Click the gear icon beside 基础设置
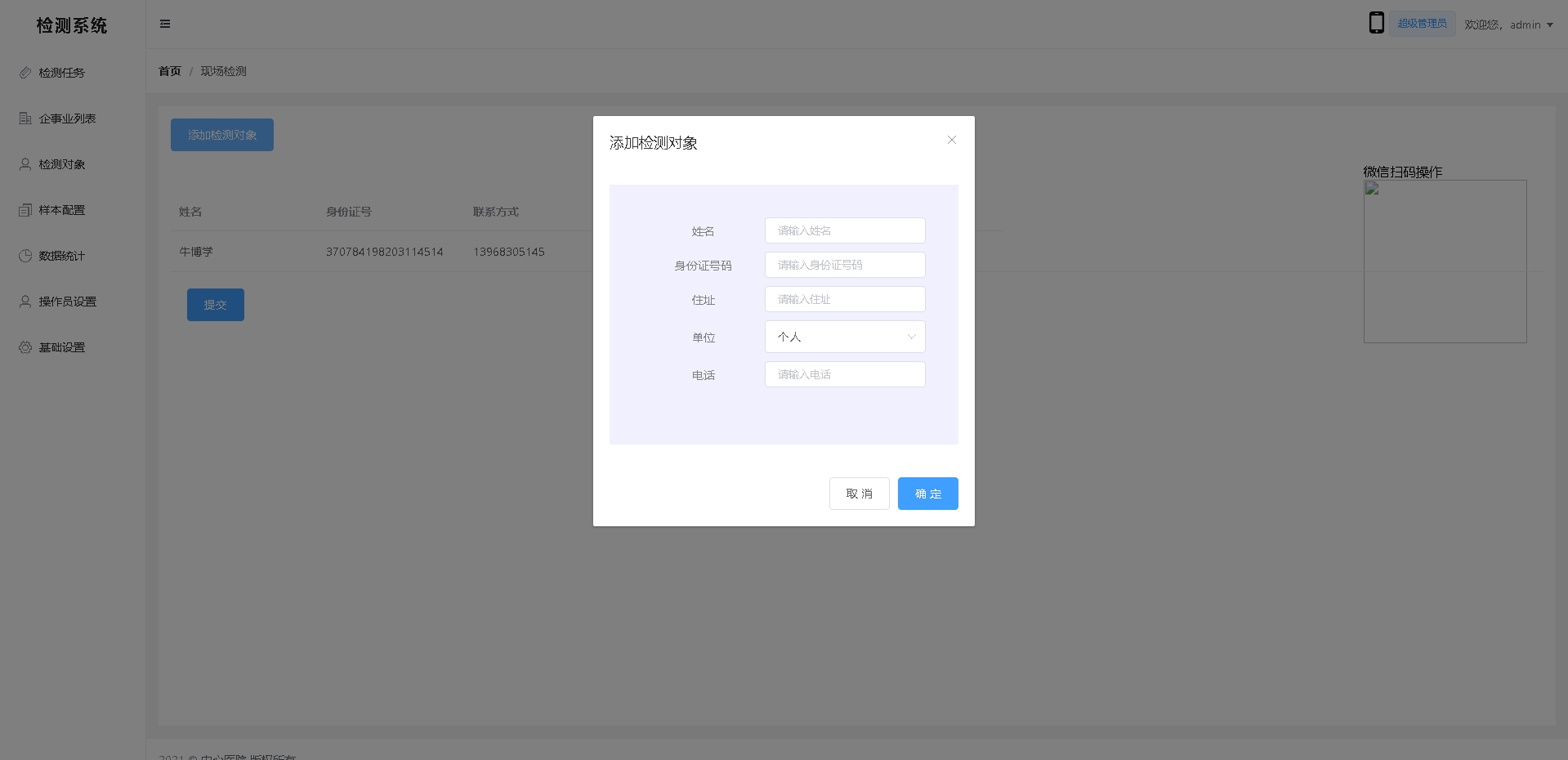The height and width of the screenshot is (760, 1568). pos(25,347)
